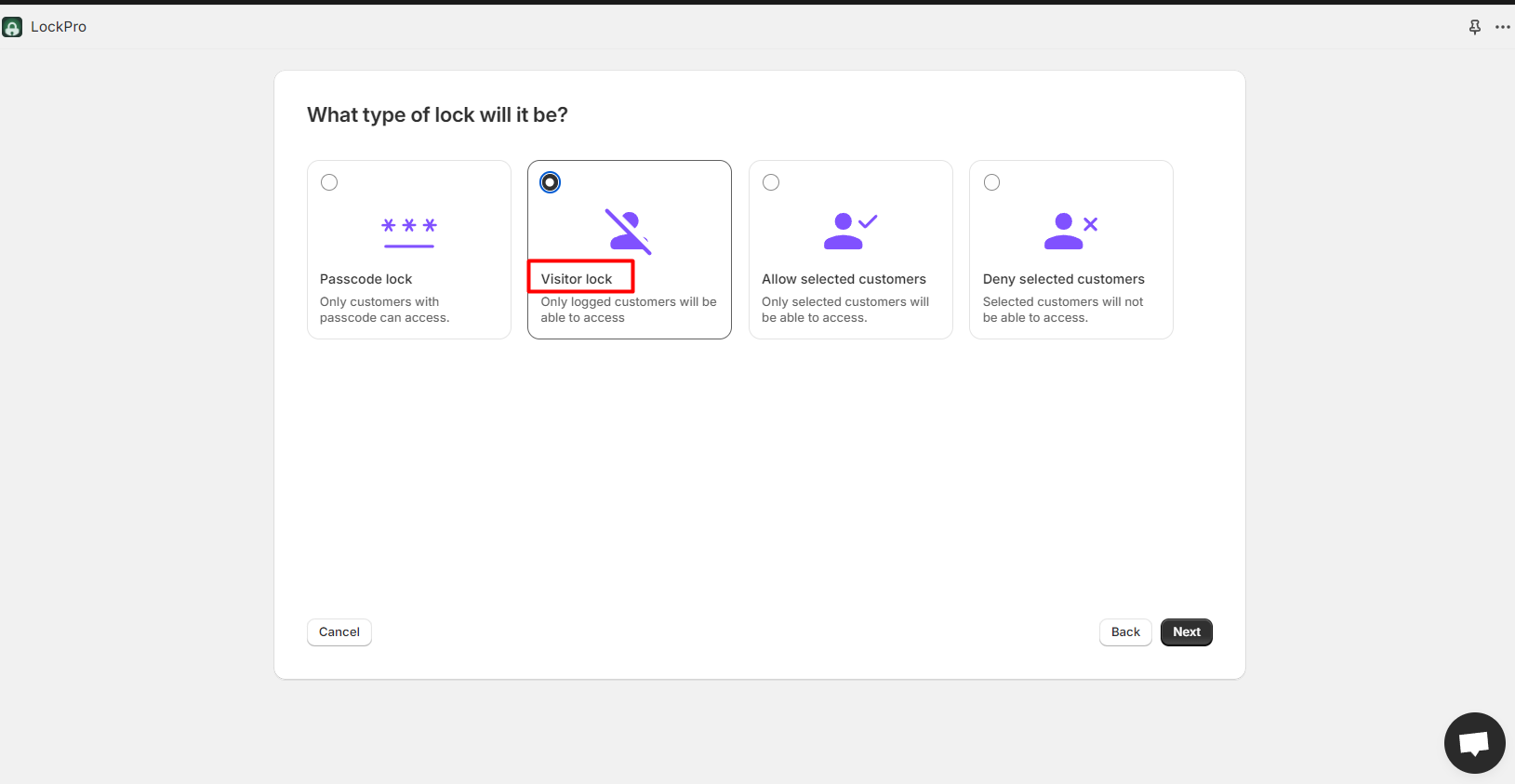Click the LockPro app name text

click(x=59, y=27)
